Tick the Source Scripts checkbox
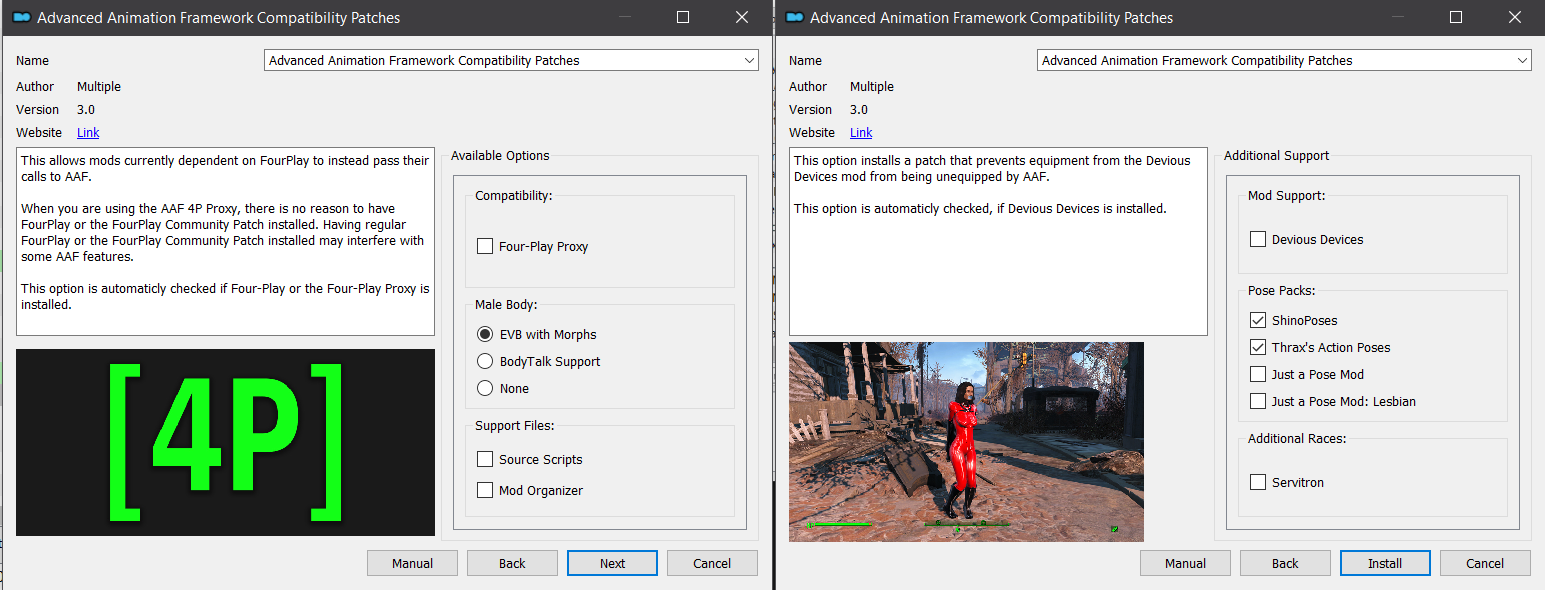Screen dimensions: 1546x590 point(485,459)
